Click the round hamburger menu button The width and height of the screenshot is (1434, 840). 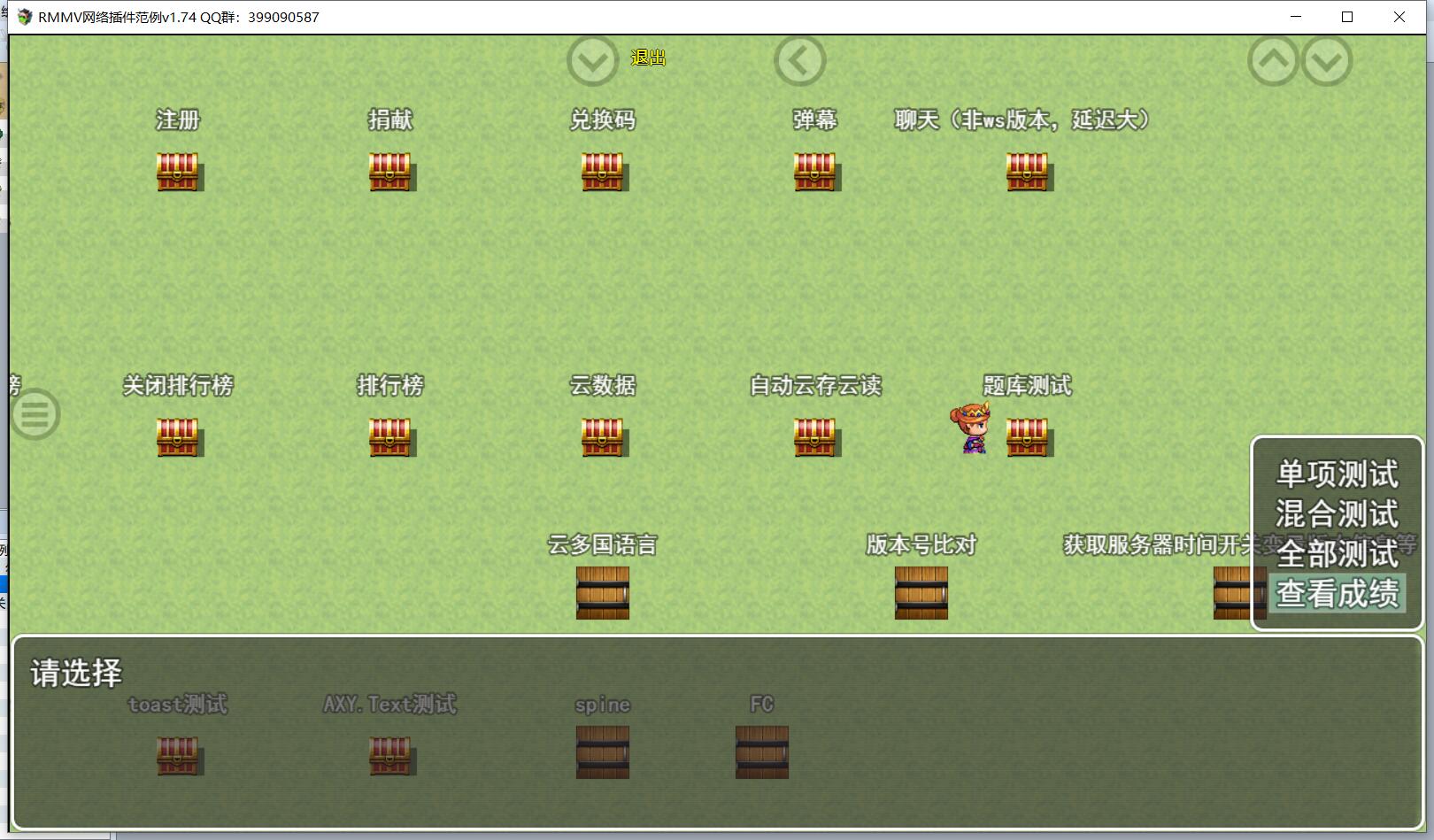(x=35, y=413)
